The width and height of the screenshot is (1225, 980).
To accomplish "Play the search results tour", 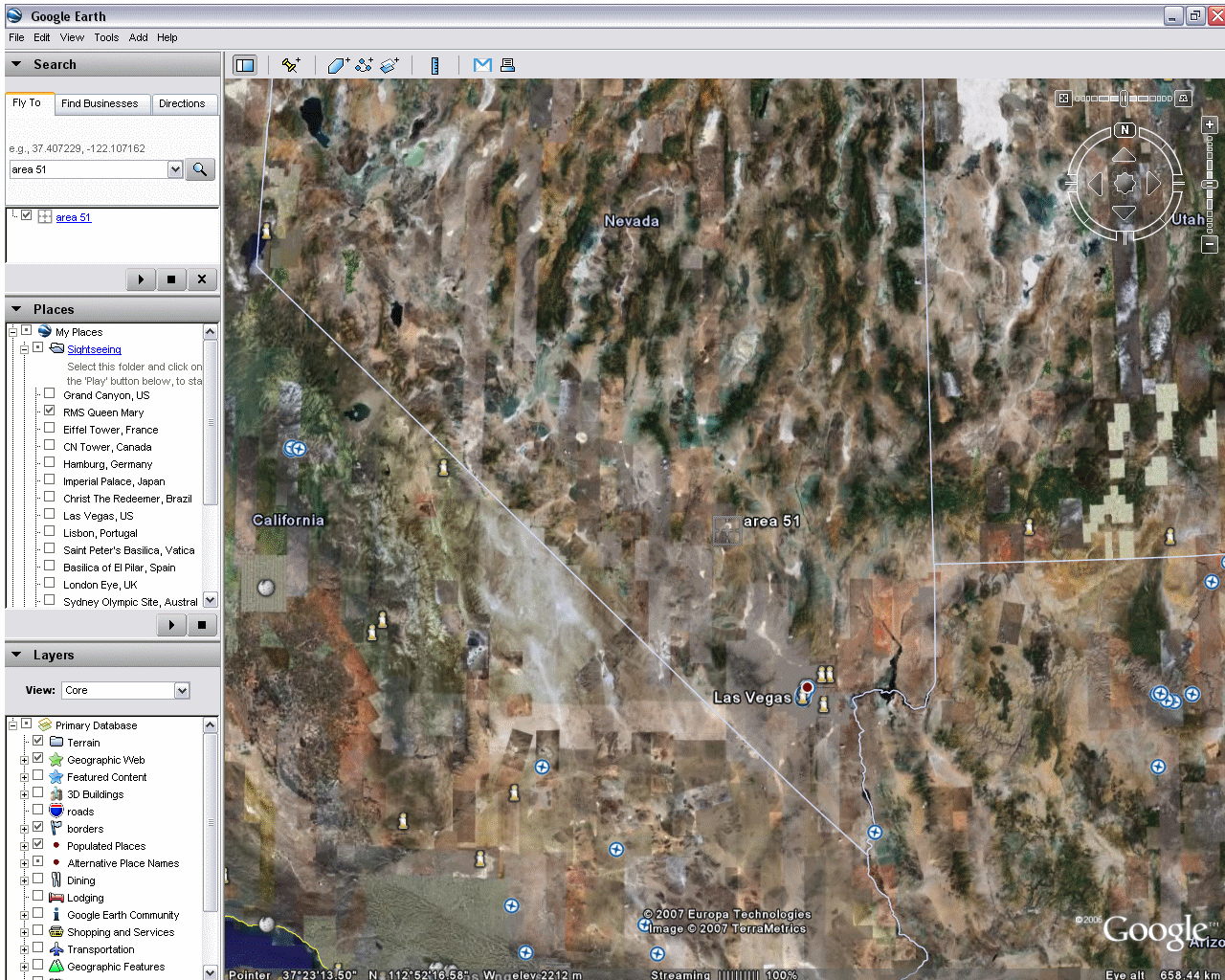I will click(141, 279).
